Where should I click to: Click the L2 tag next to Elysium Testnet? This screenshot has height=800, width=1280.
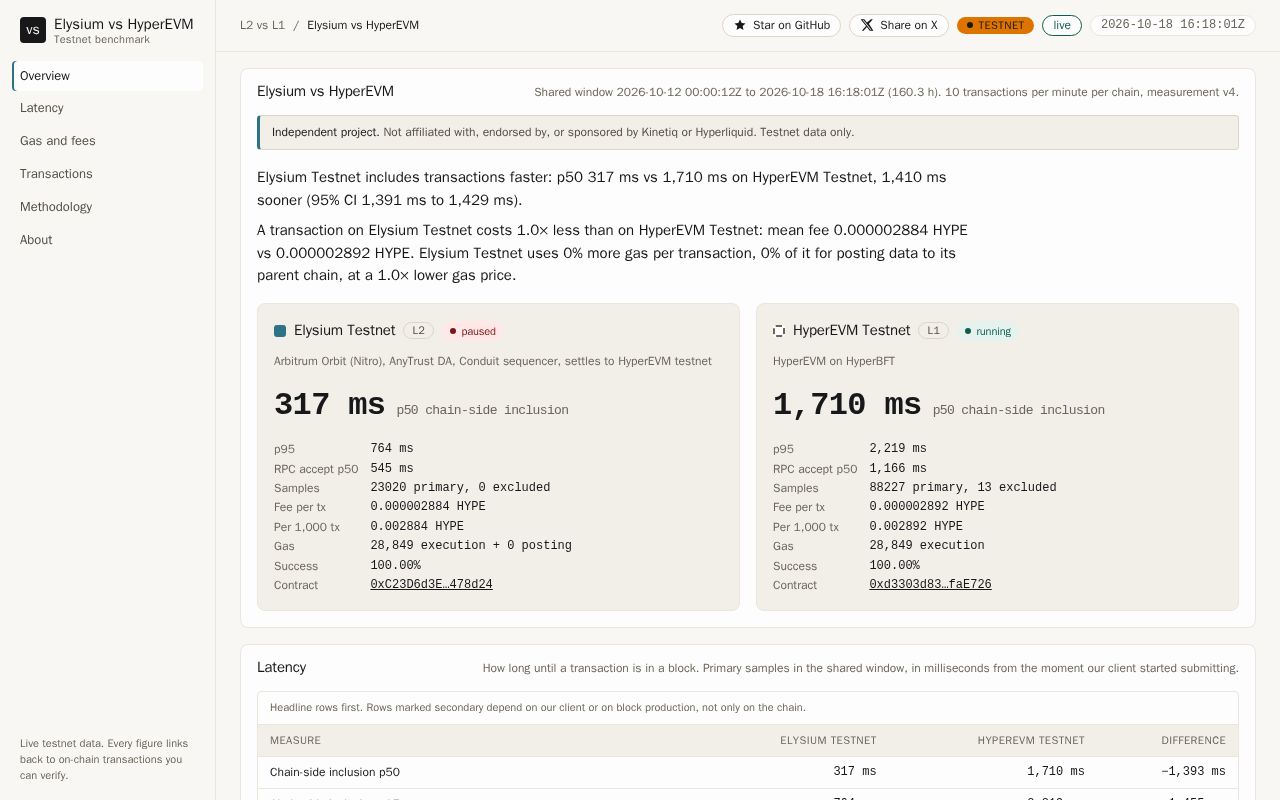(x=419, y=331)
